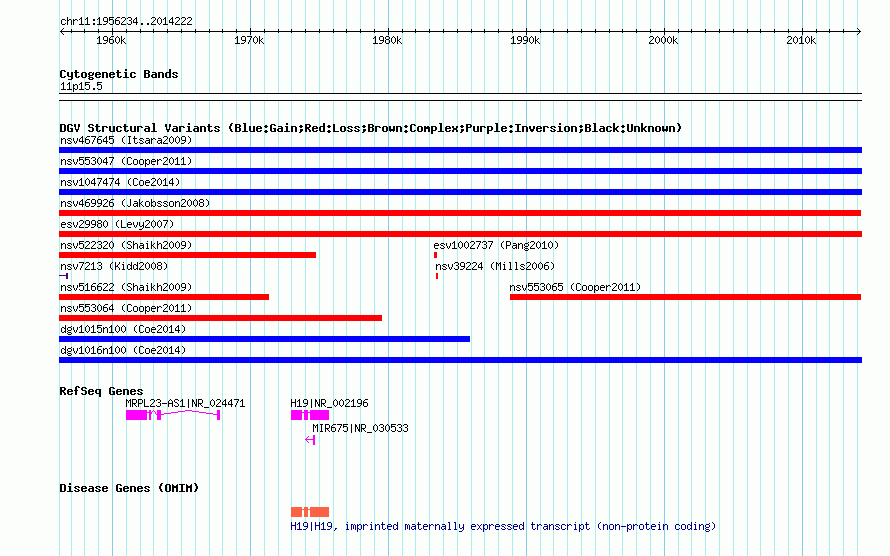
Task: Click the nsv7213 (Kidd2008) label text
Action: (114, 266)
